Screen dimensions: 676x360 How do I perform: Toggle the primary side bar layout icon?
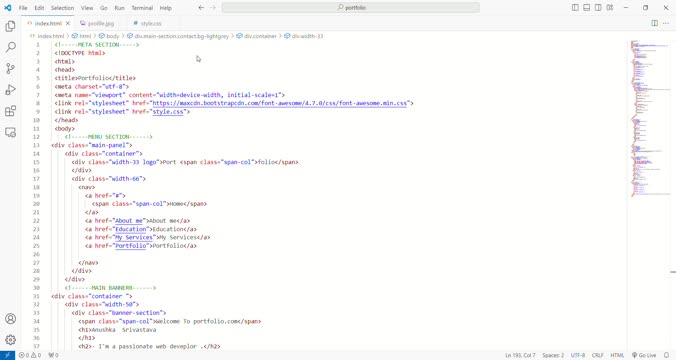[575, 8]
